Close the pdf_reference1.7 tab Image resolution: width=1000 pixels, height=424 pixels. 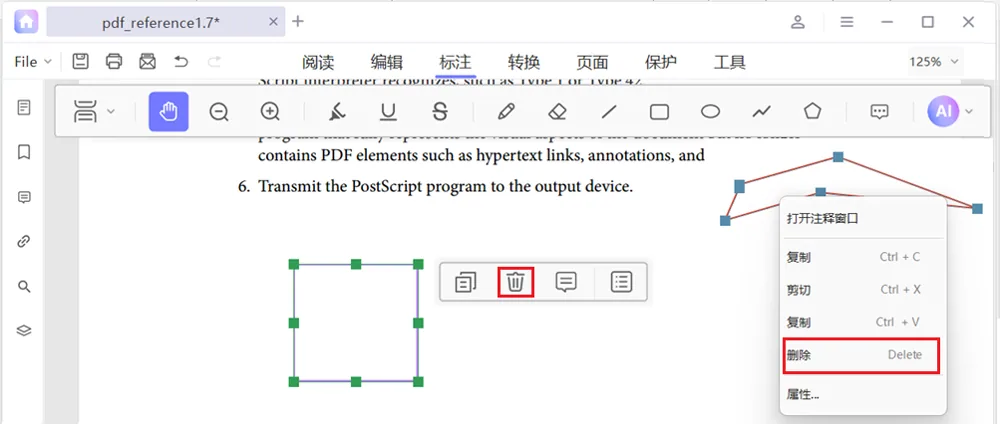(x=273, y=22)
